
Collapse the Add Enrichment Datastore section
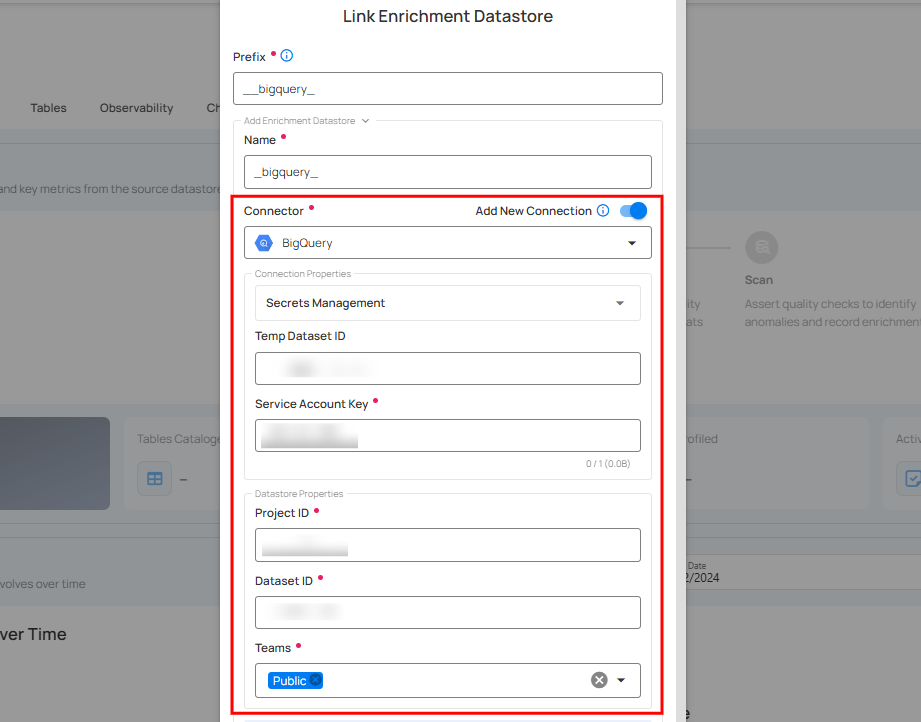coord(363,120)
